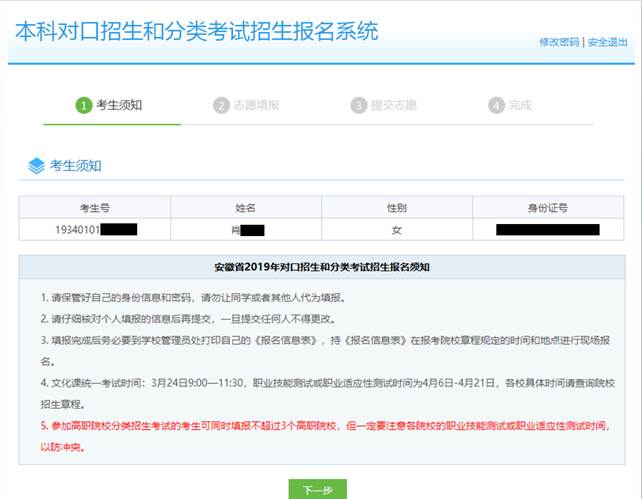The height and width of the screenshot is (499, 642).
Task: Click the page title 本科对口招生和分类考试招生报名系统
Action: tap(196, 31)
